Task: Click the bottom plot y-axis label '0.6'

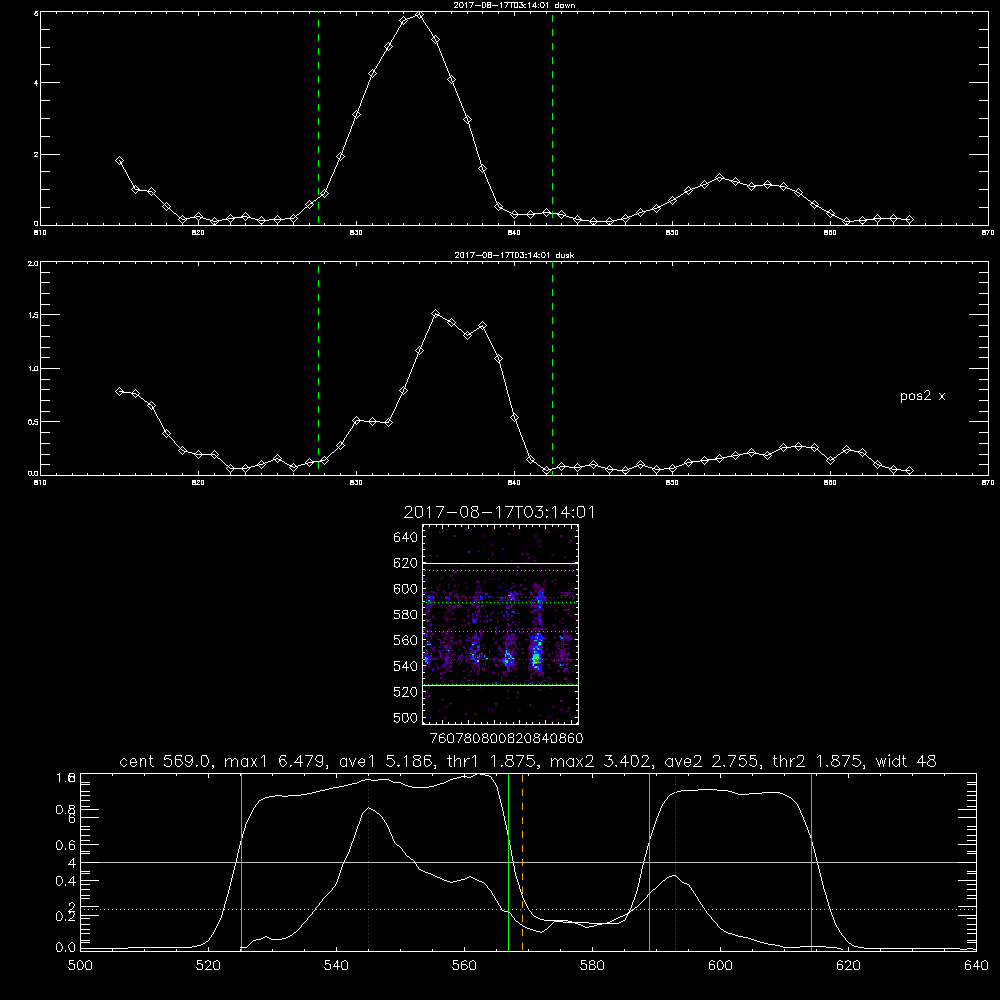Action: pyautogui.click(x=66, y=845)
